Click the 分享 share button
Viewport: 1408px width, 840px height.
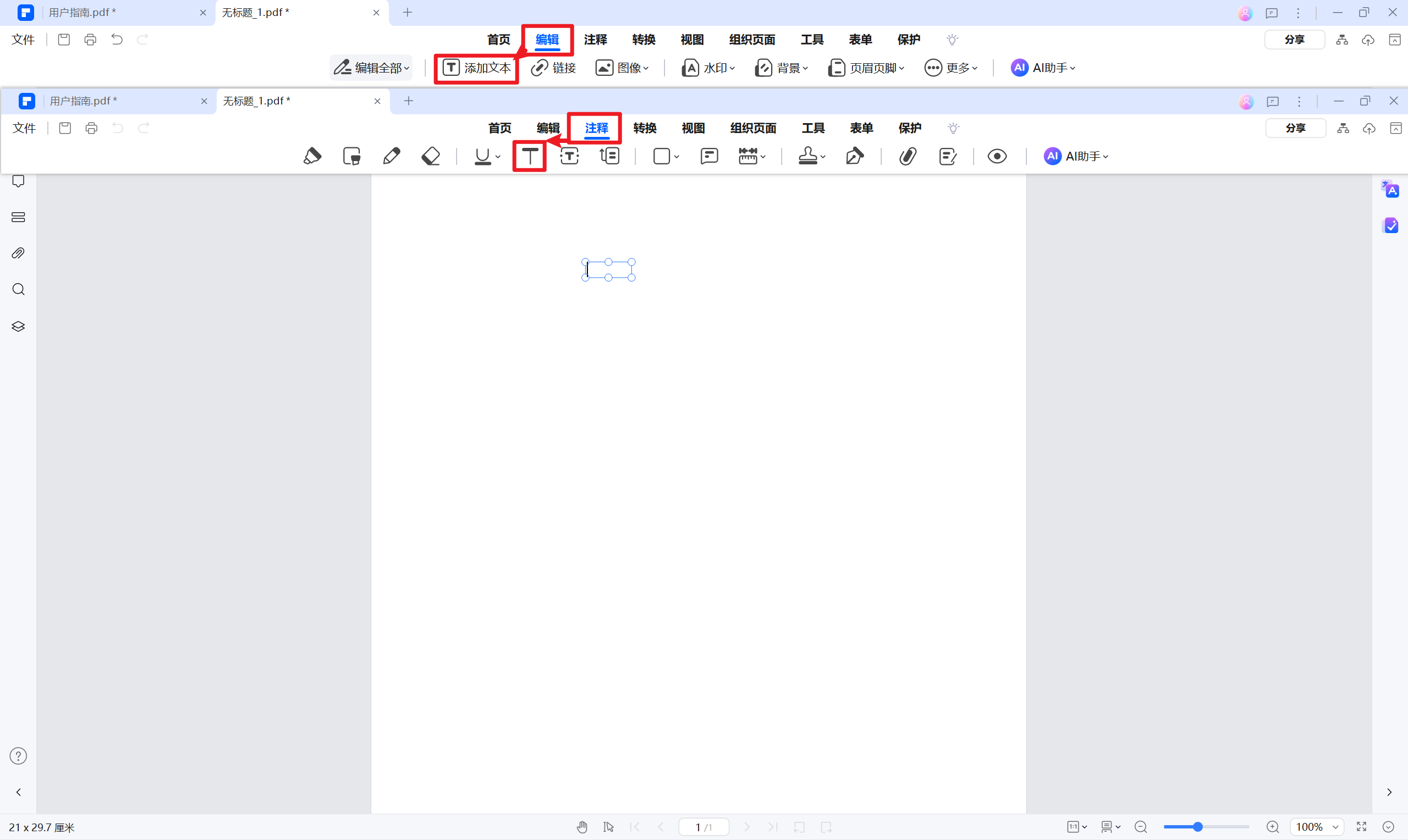tap(1295, 128)
